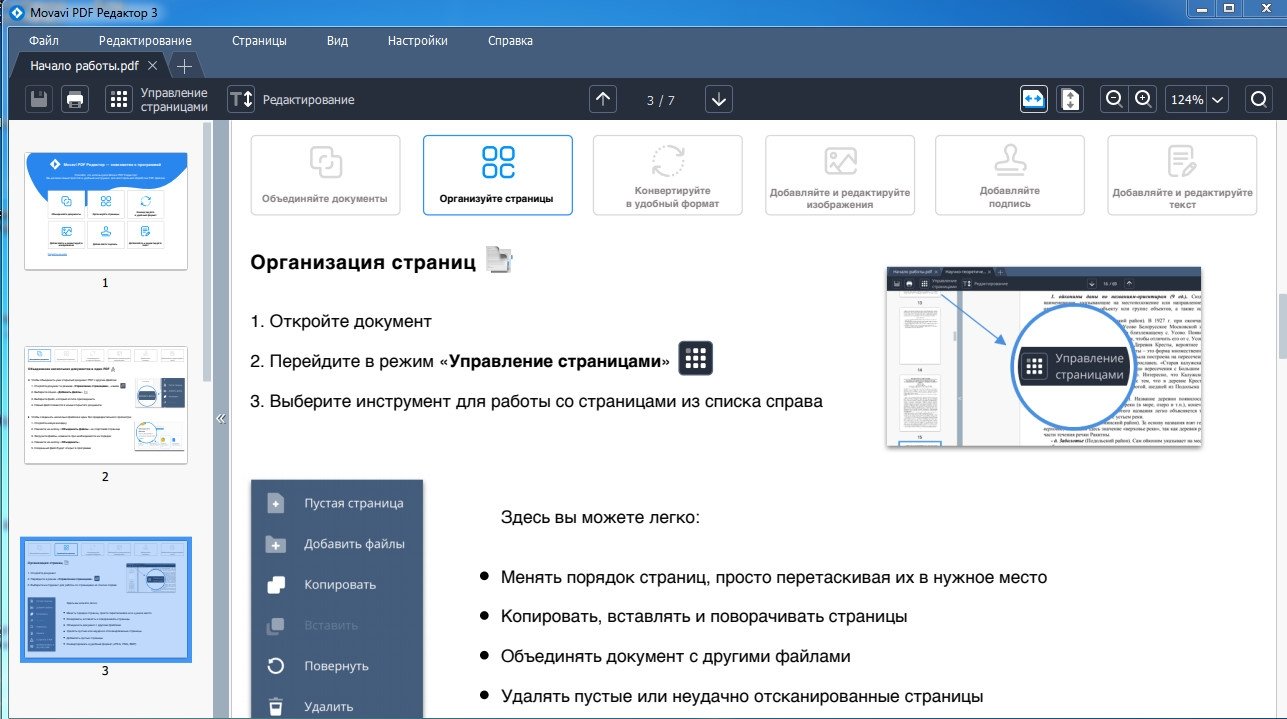Click the page number field 3 / 7
Viewport: 1287px width, 719px height.
[x=660, y=100]
